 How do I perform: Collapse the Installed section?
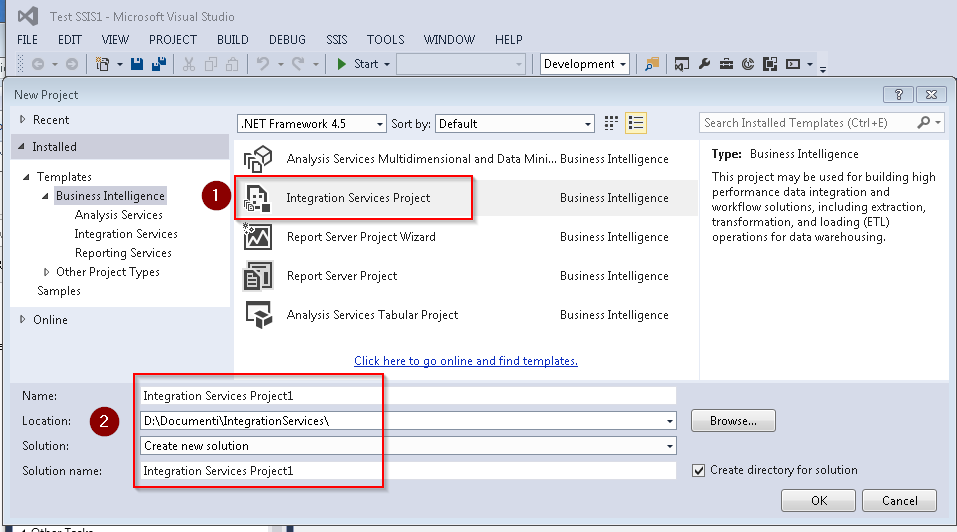(22, 146)
